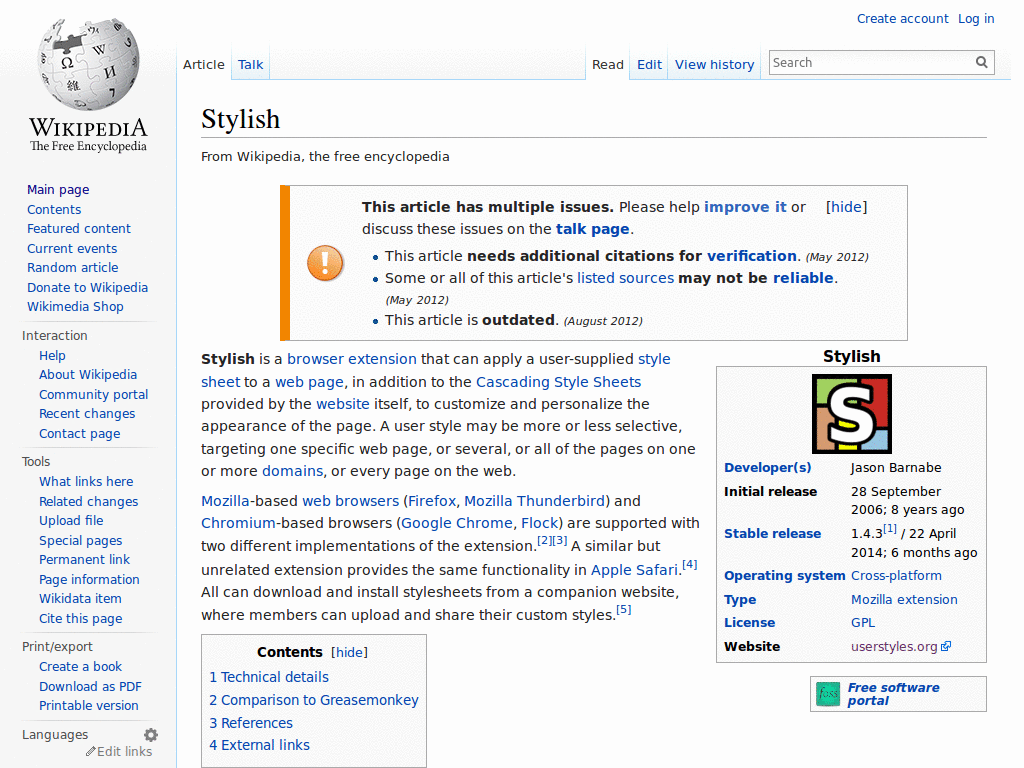Click Download as PDF
Viewport: 1024px width, 768px height.
[x=90, y=686]
